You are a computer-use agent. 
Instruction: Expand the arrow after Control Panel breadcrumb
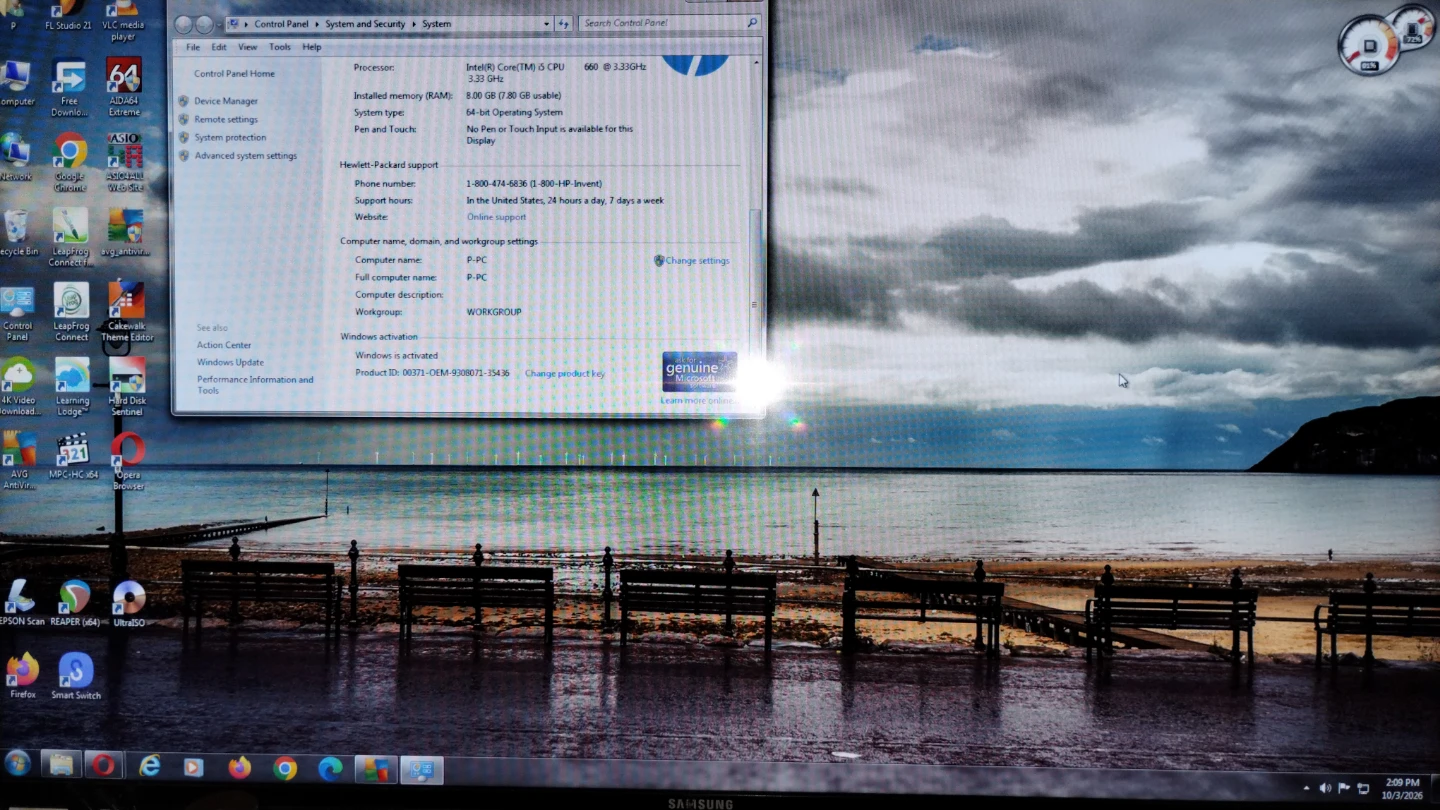318,24
